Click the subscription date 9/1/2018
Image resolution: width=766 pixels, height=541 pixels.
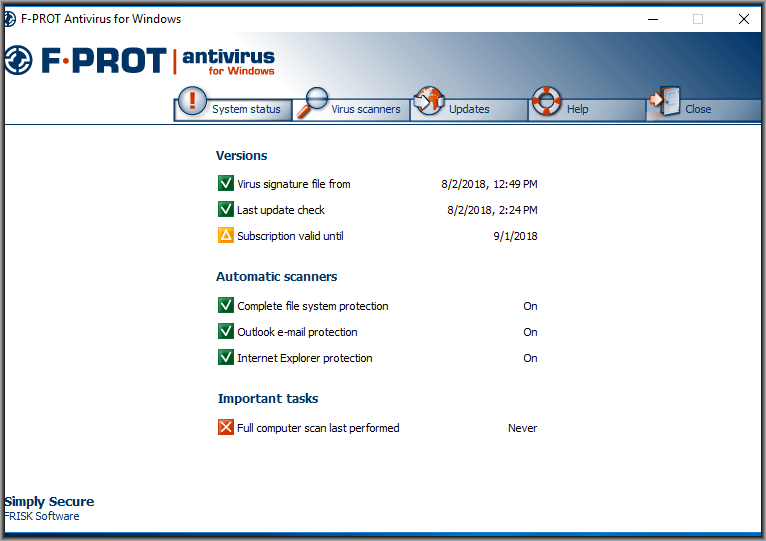tap(515, 236)
